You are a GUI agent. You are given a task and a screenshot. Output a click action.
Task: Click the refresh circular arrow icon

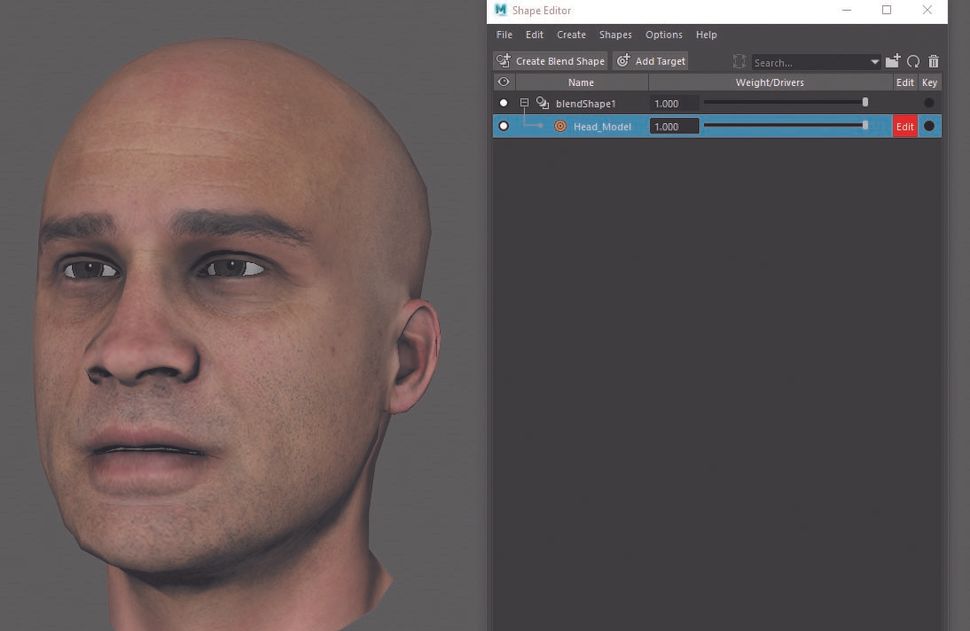912,61
